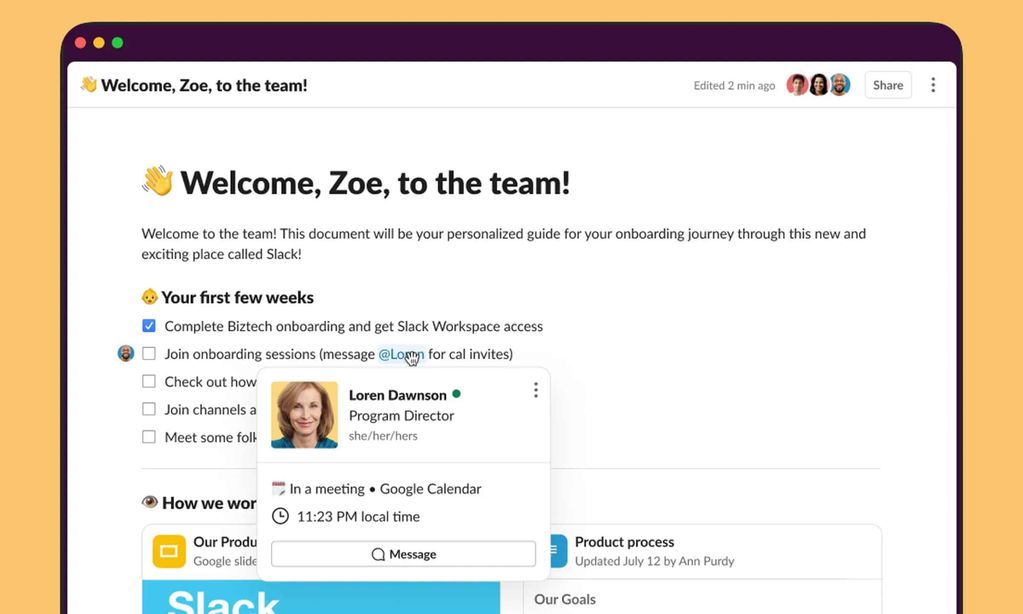Open the document overflow menu via three dots
Viewport: 1023px width, 614px height.
click(x=933, y=85)
